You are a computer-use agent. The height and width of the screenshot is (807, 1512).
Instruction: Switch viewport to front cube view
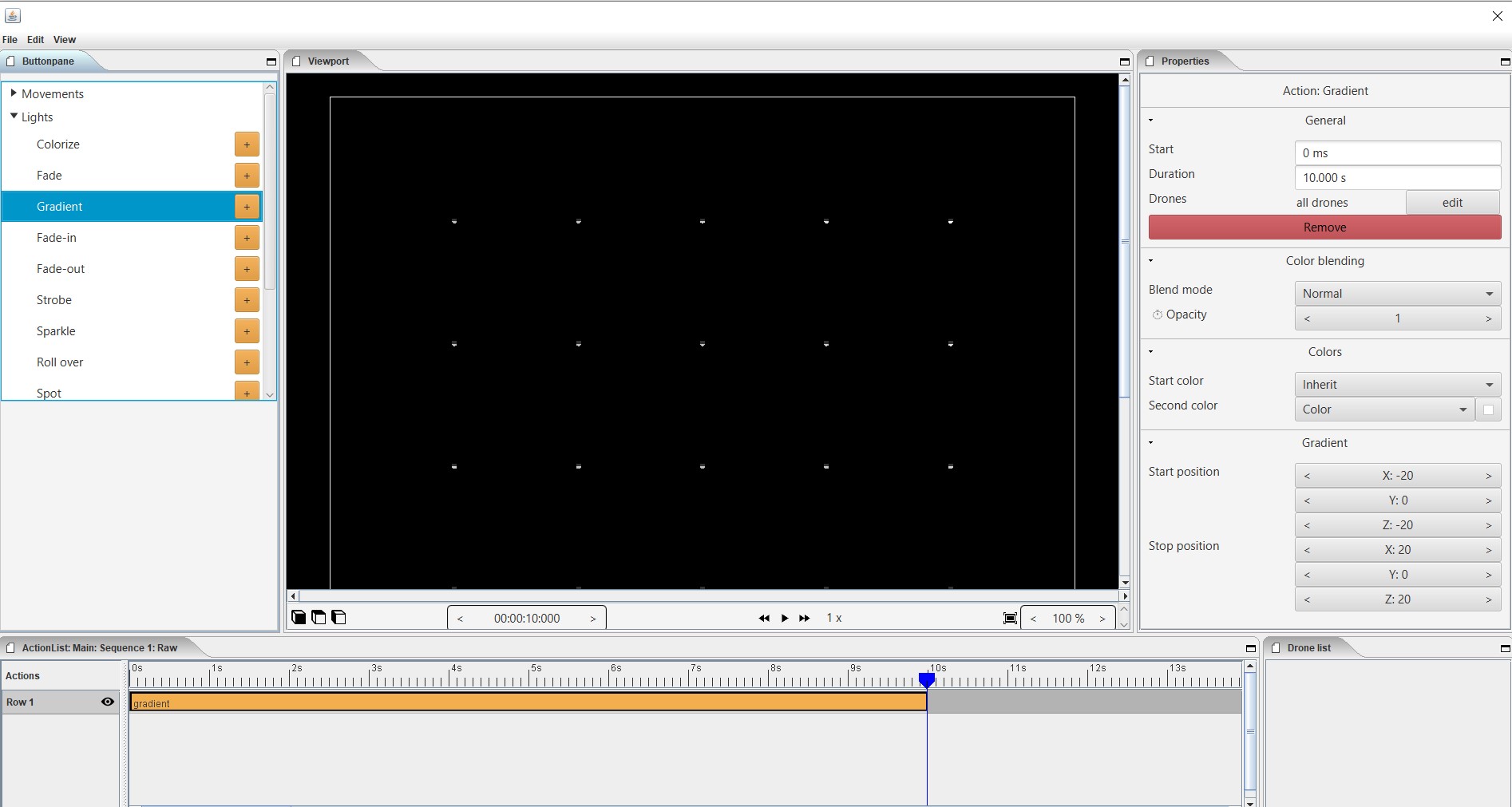pos(299,617)
